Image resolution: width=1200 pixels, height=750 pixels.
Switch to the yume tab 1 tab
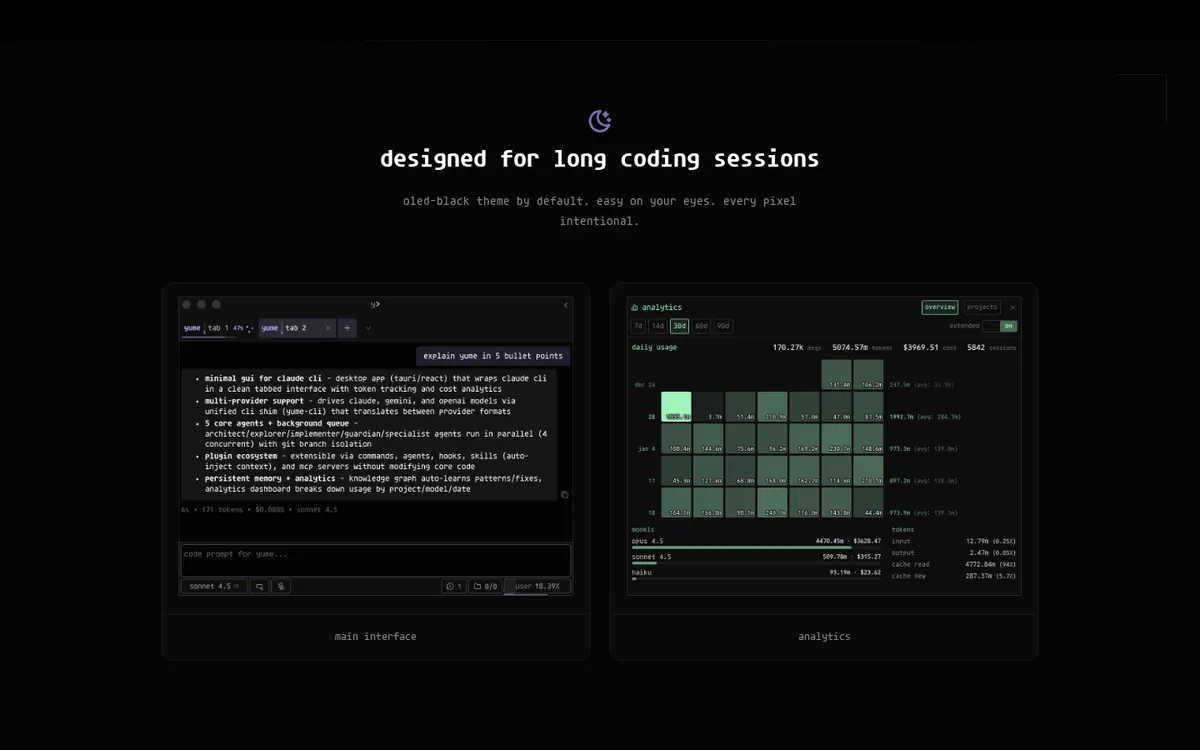pos(218,328)
